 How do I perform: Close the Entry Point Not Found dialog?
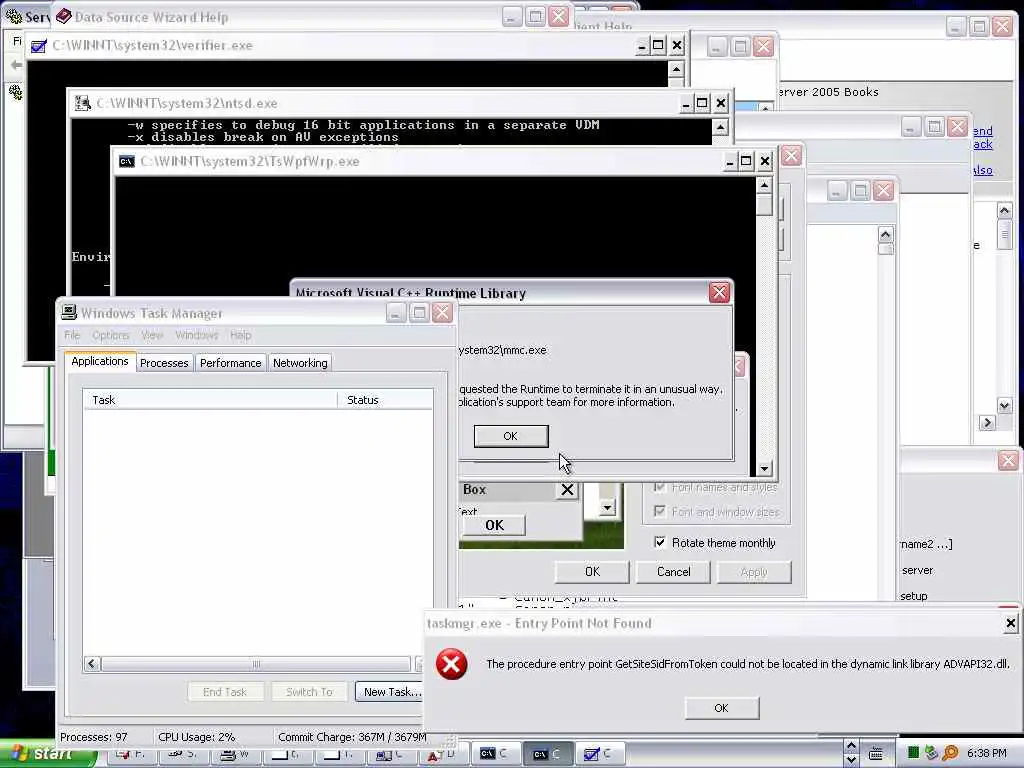pos(1010,623)
